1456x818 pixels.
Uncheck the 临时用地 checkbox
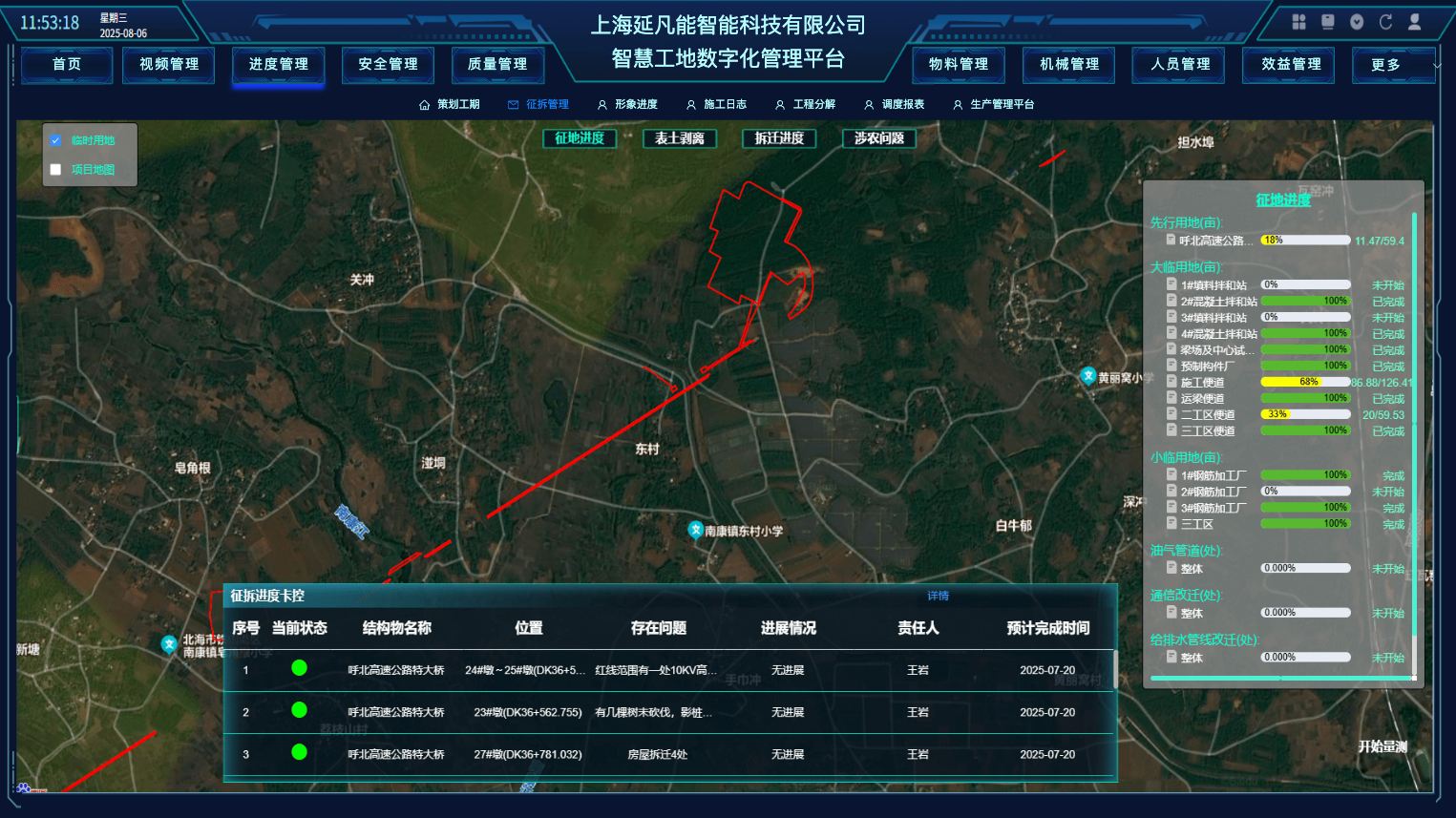pyautogui.click(x=55, y=140)
